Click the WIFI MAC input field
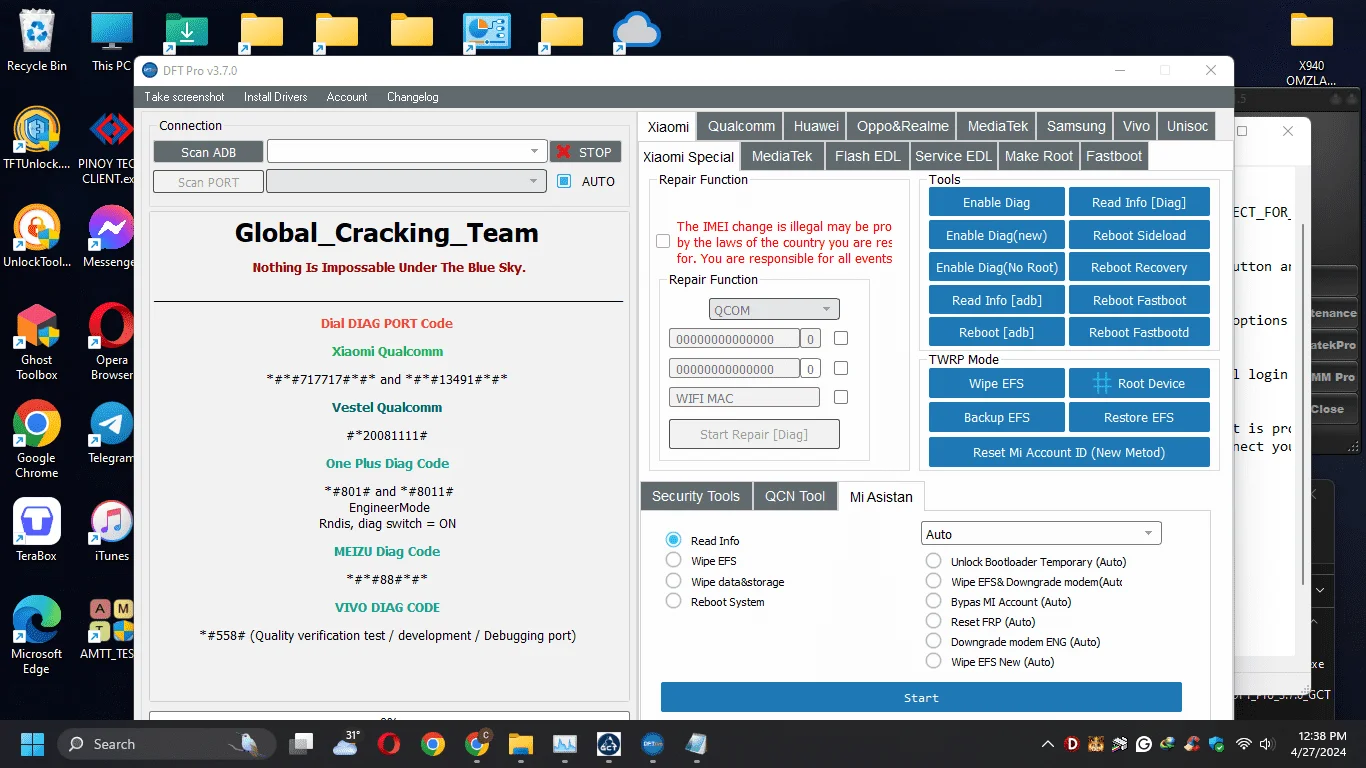This screenshot has width=1366, height=768. point(744,398)
